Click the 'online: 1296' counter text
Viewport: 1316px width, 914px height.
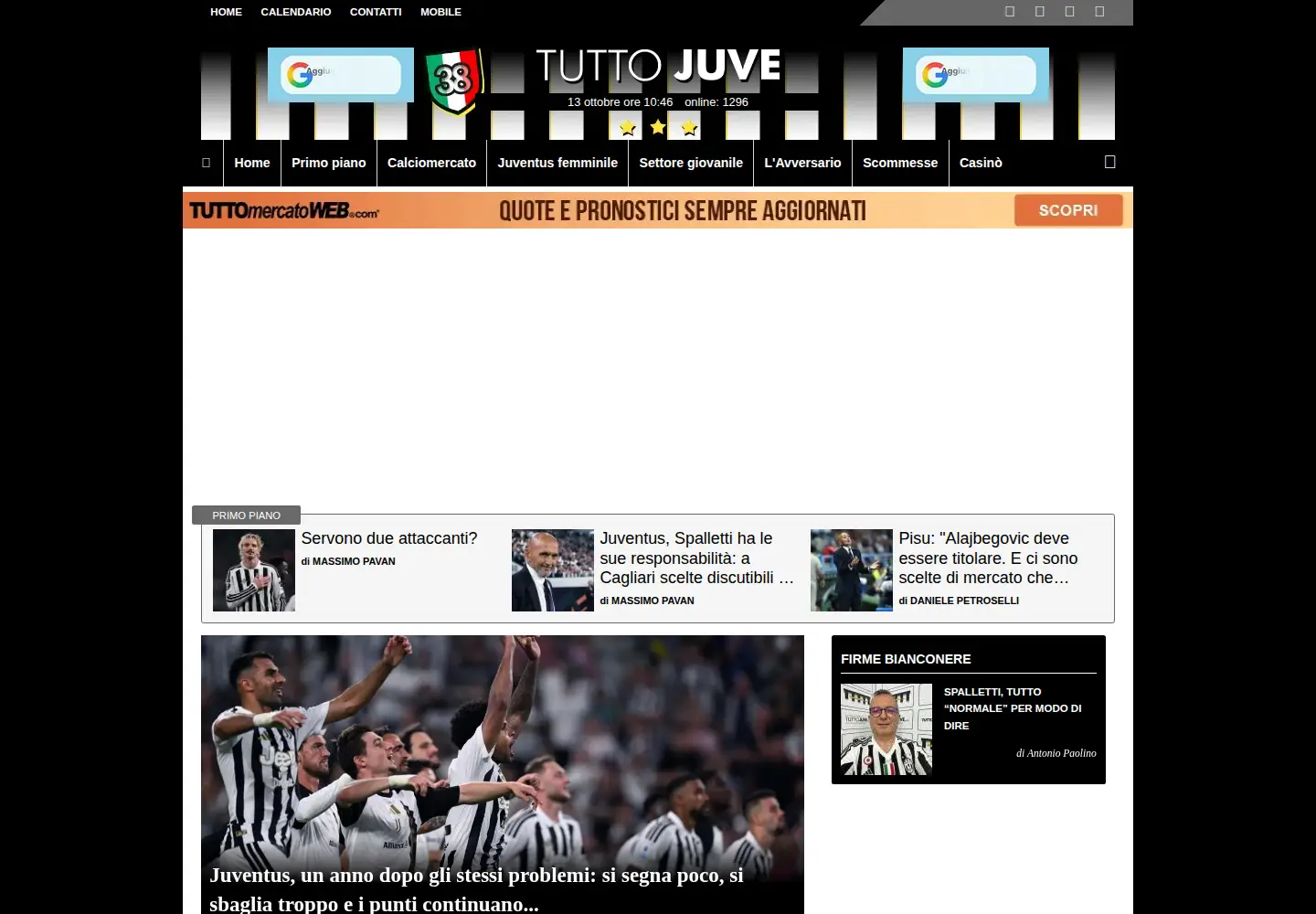716,102
